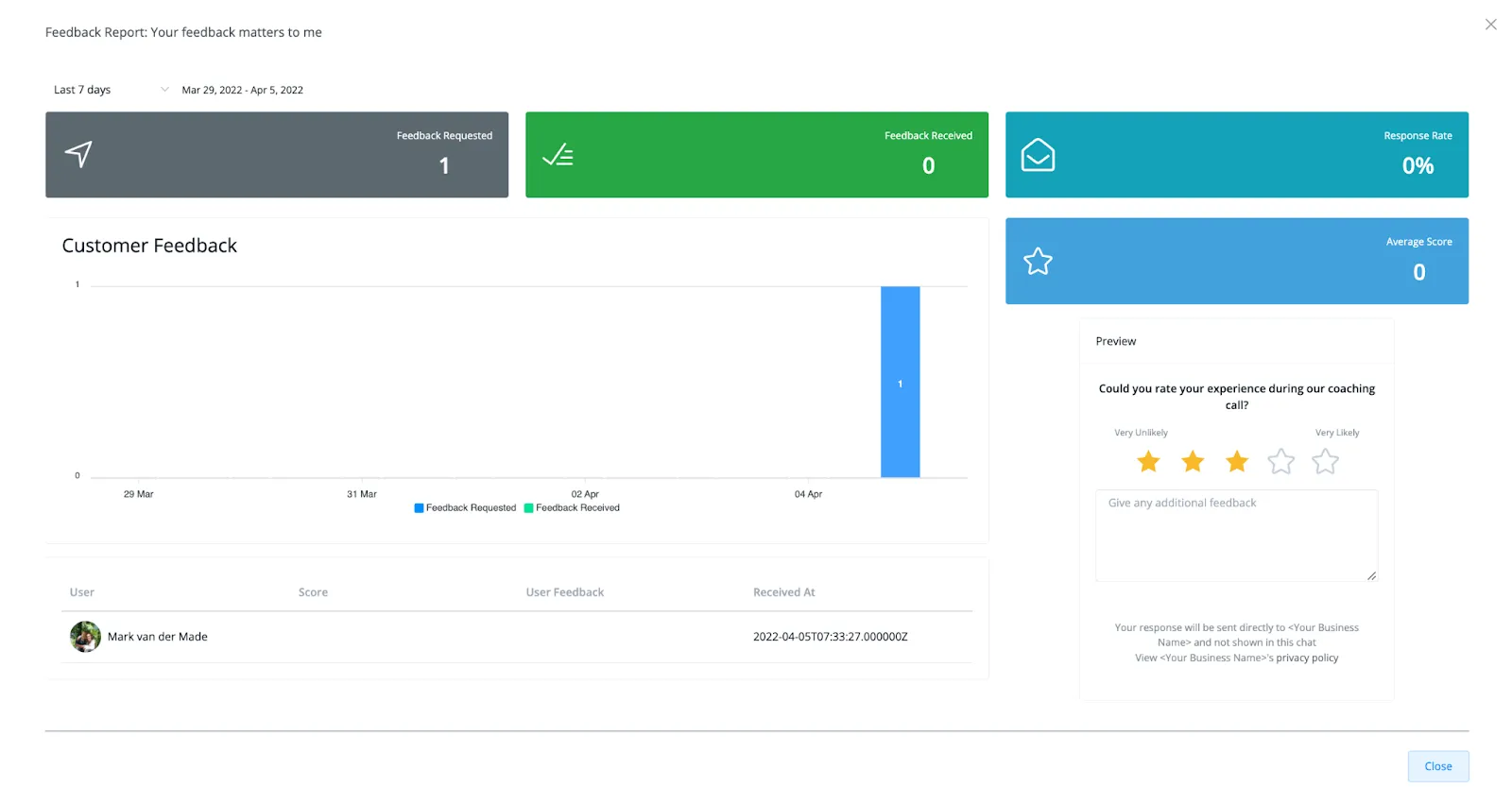Select the fifth rating star in preview
1512x804 pixels.
1325,461
